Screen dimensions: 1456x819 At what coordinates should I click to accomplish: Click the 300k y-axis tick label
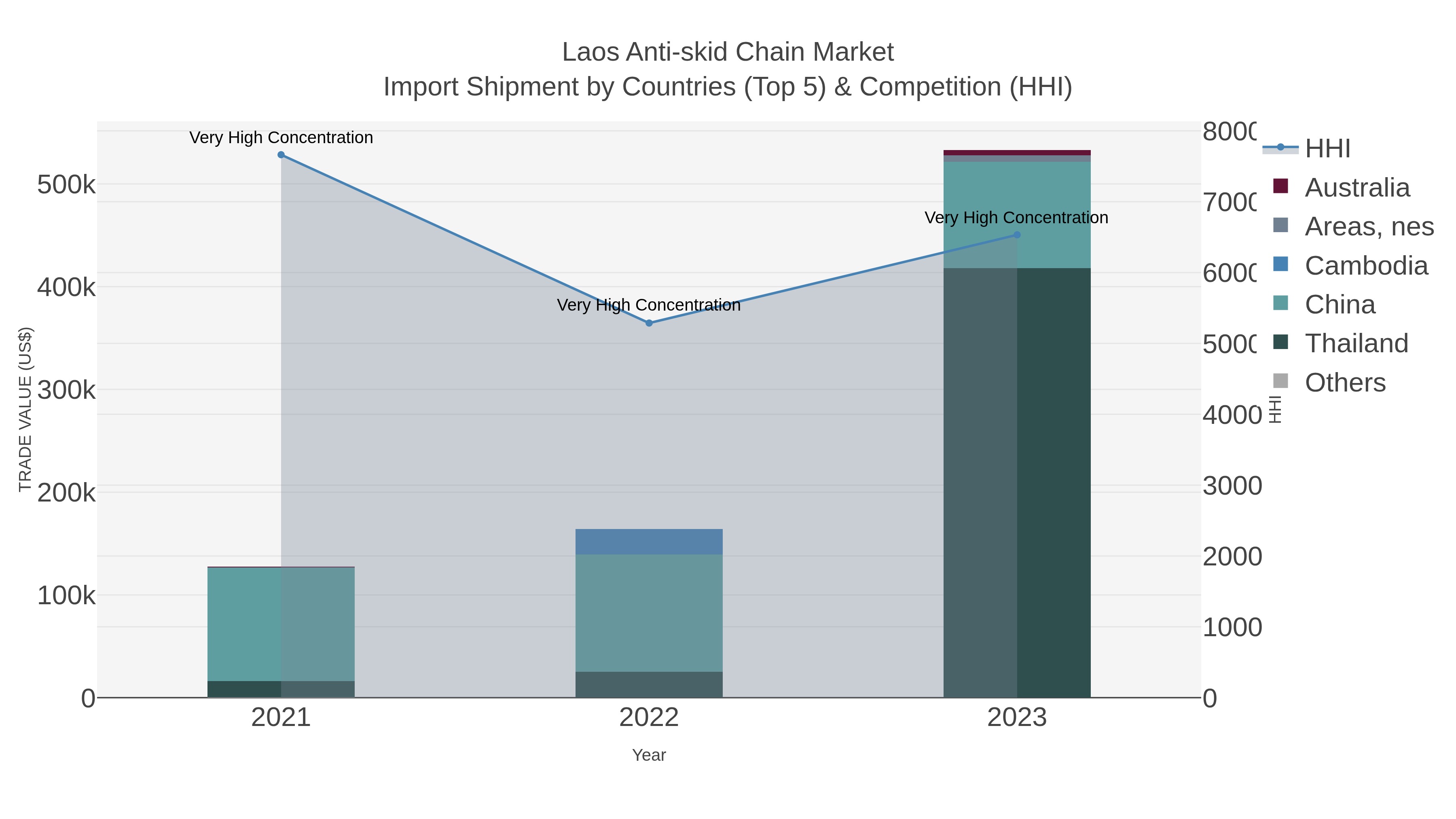click(x=66, y=390)
